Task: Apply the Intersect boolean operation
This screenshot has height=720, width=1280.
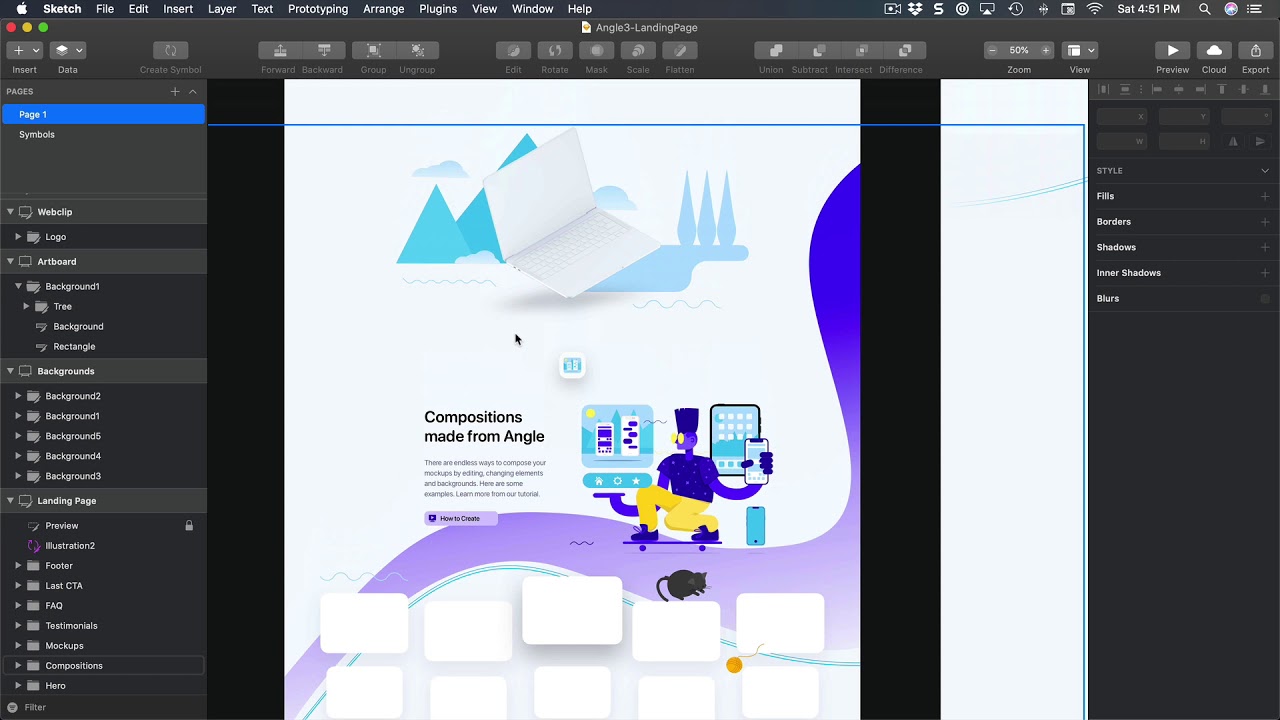Action: [862, 50]
